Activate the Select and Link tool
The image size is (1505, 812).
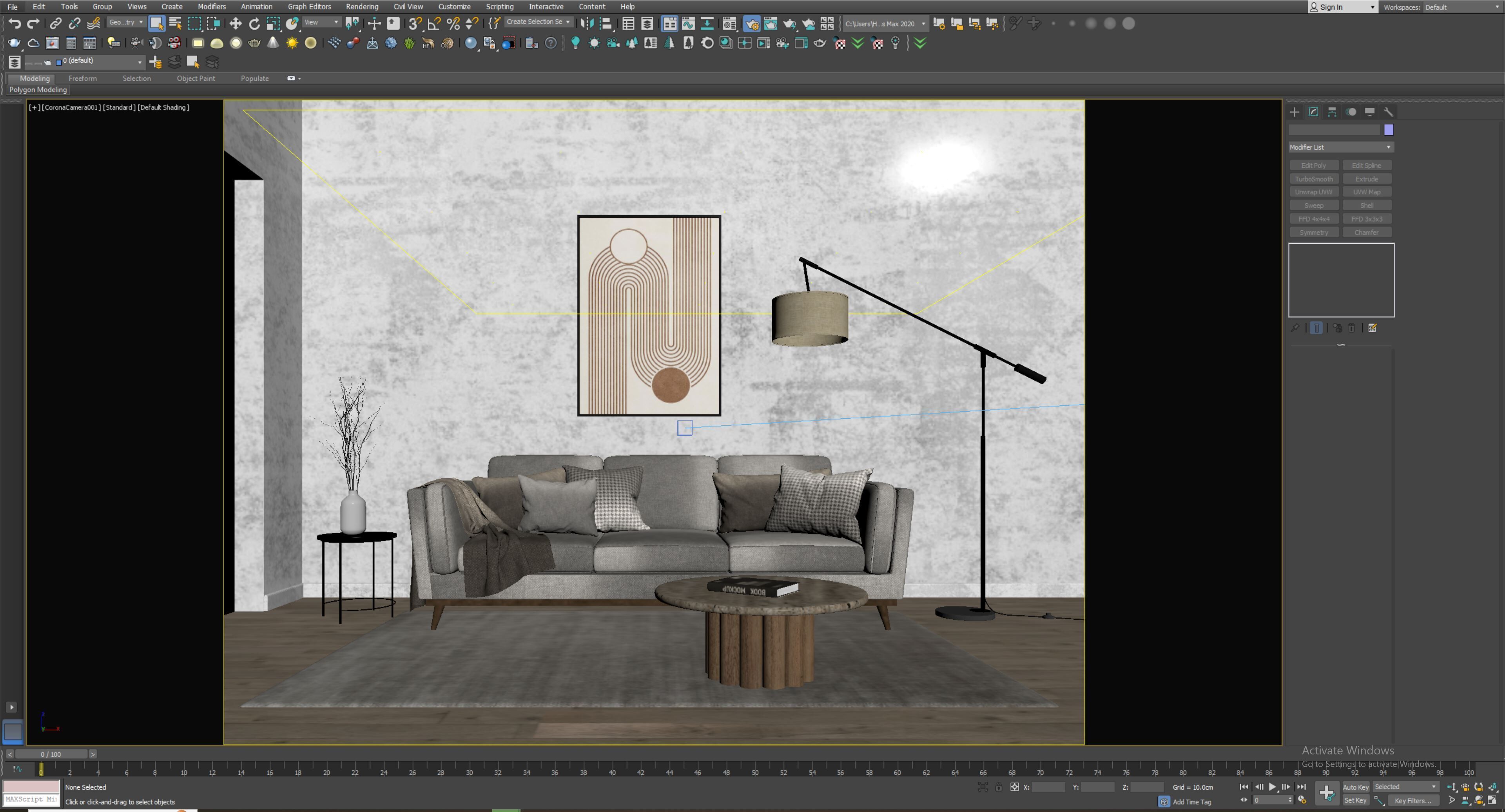[56, 24]
